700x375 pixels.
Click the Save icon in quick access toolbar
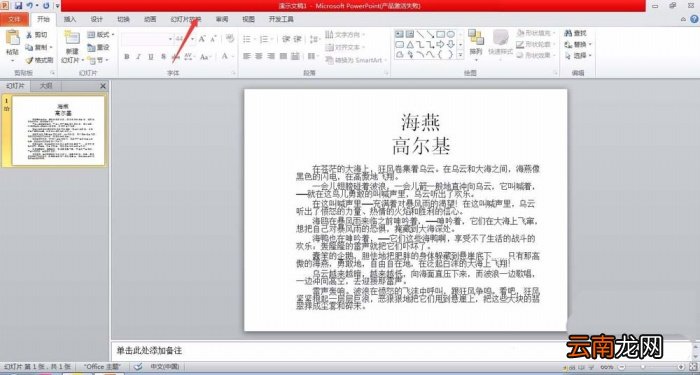18,5
